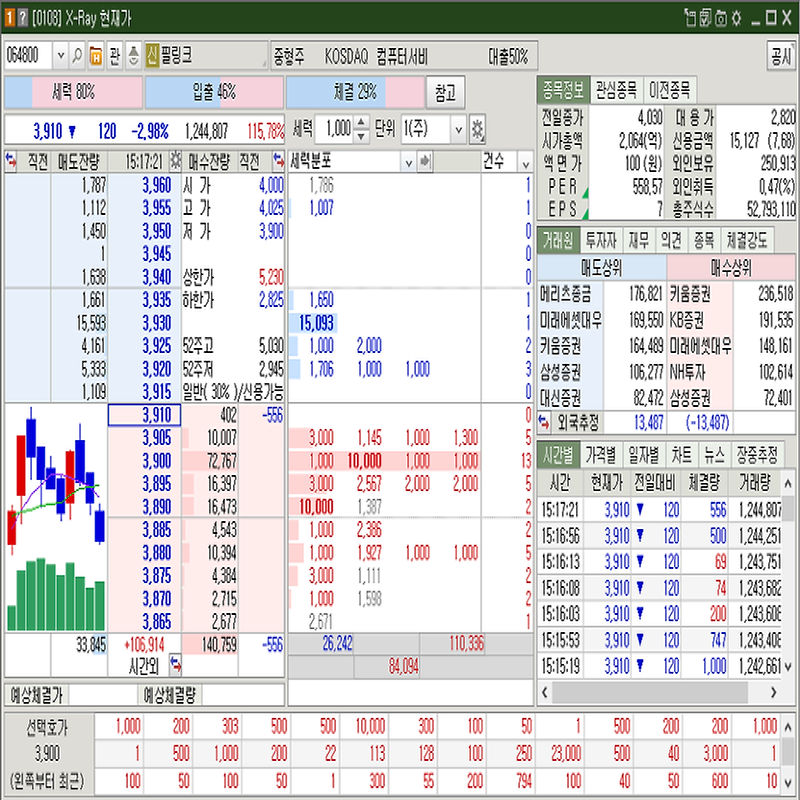Switch to the 관심종목 tab
The image size is (800, 800).
(616, 91)
